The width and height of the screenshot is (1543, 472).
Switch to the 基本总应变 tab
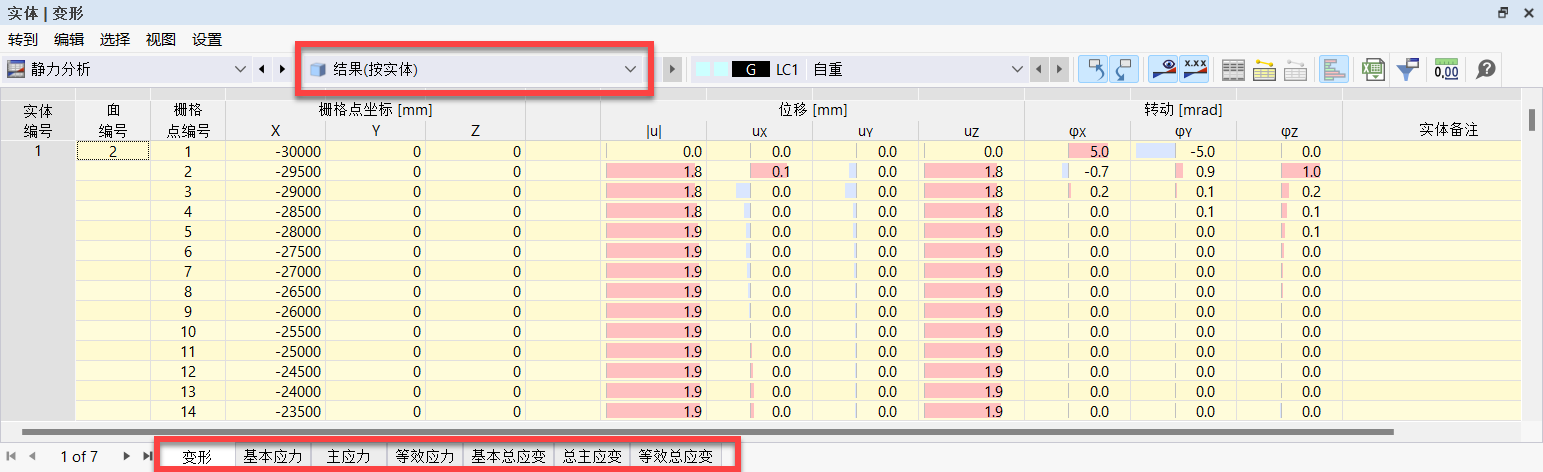tap(508, 457)
